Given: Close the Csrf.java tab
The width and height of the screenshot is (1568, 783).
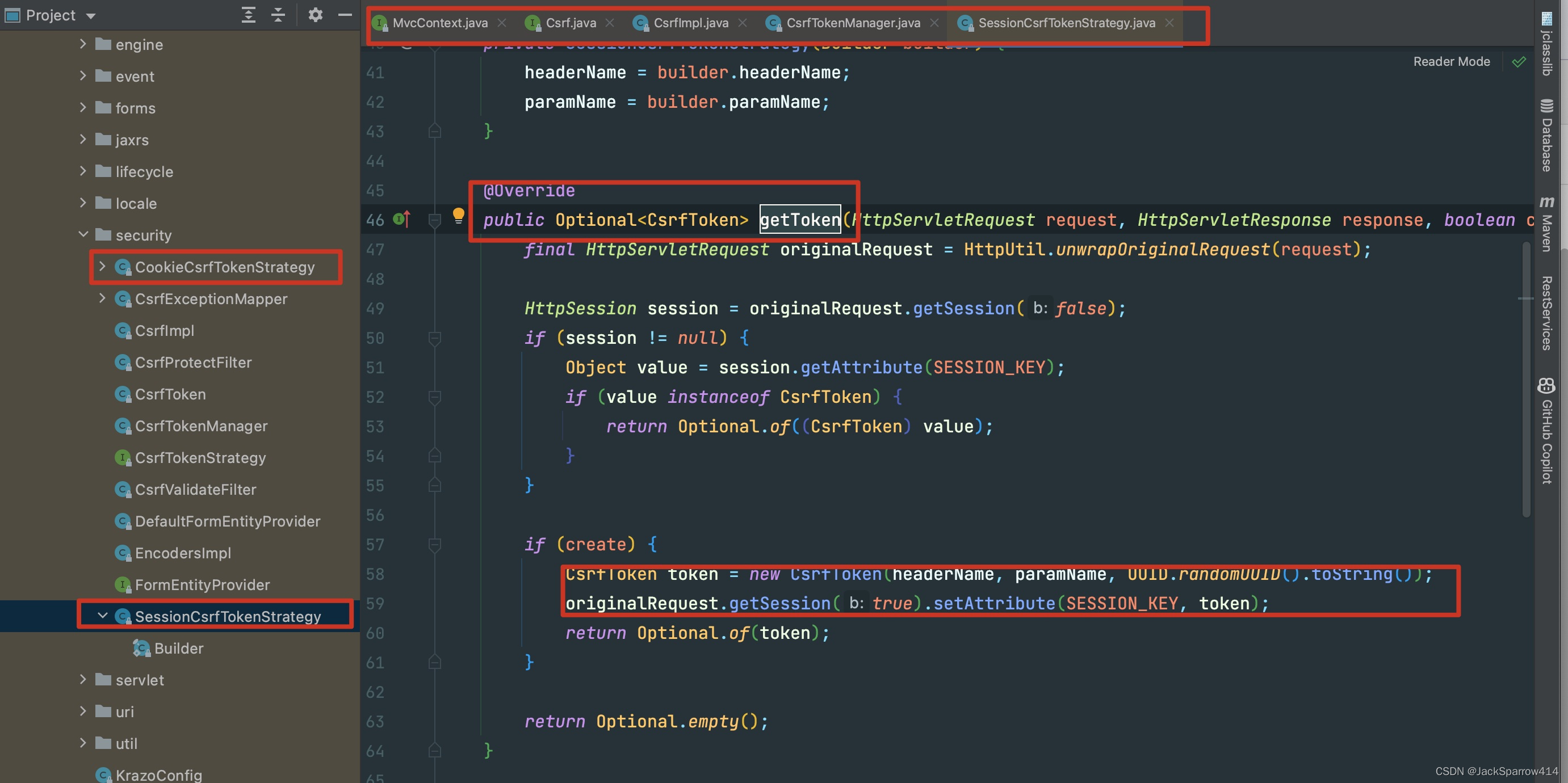Looking at the screenshot, I should 610,23.
